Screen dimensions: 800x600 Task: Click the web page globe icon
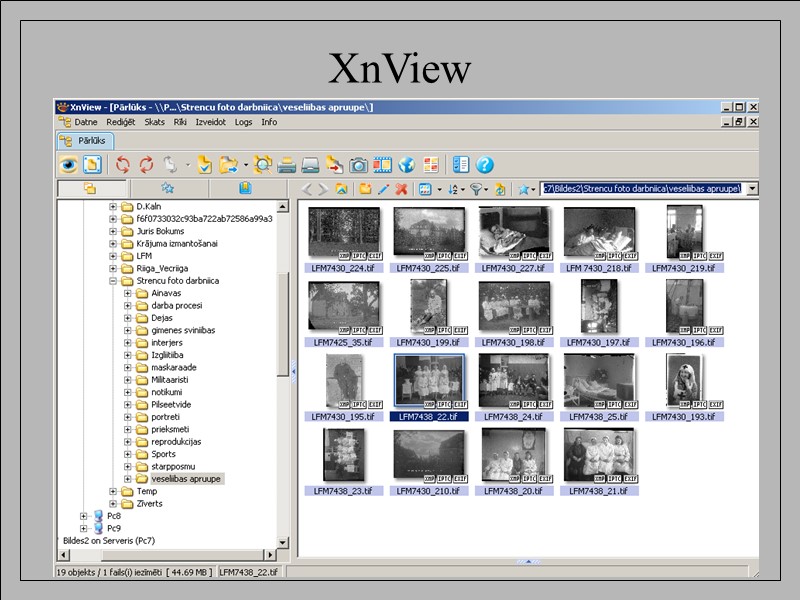click(x=407, y=165)
